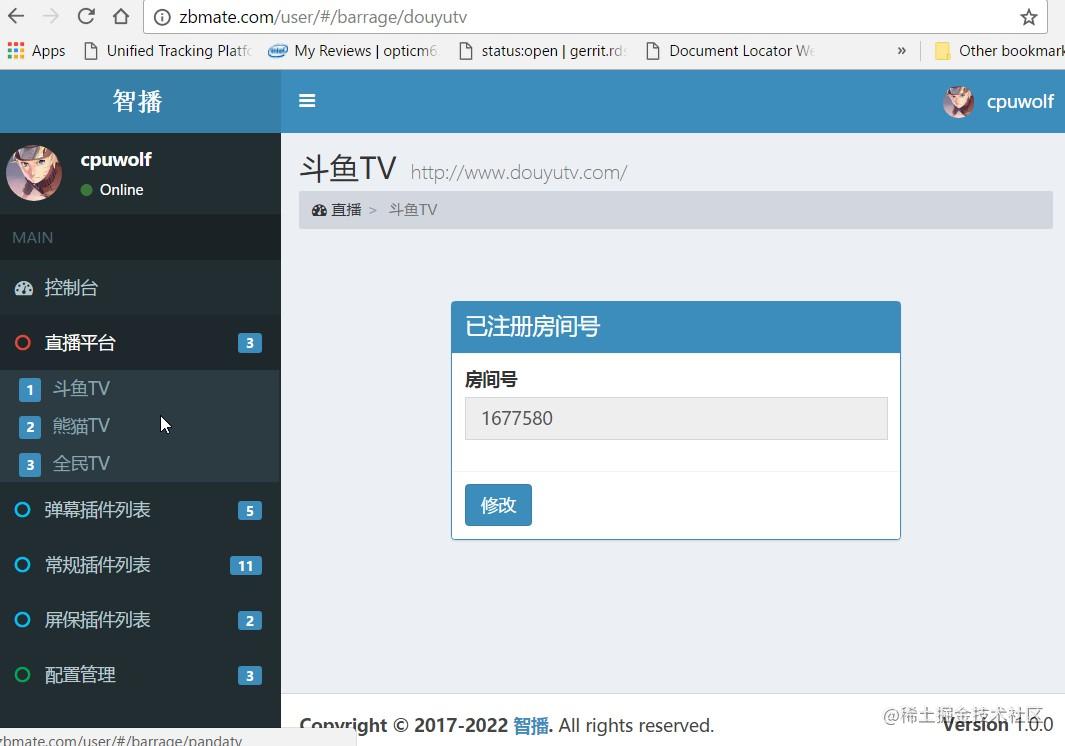View site information icon in address bar
The image size is (1065, 746).
(x=162, y=17)
